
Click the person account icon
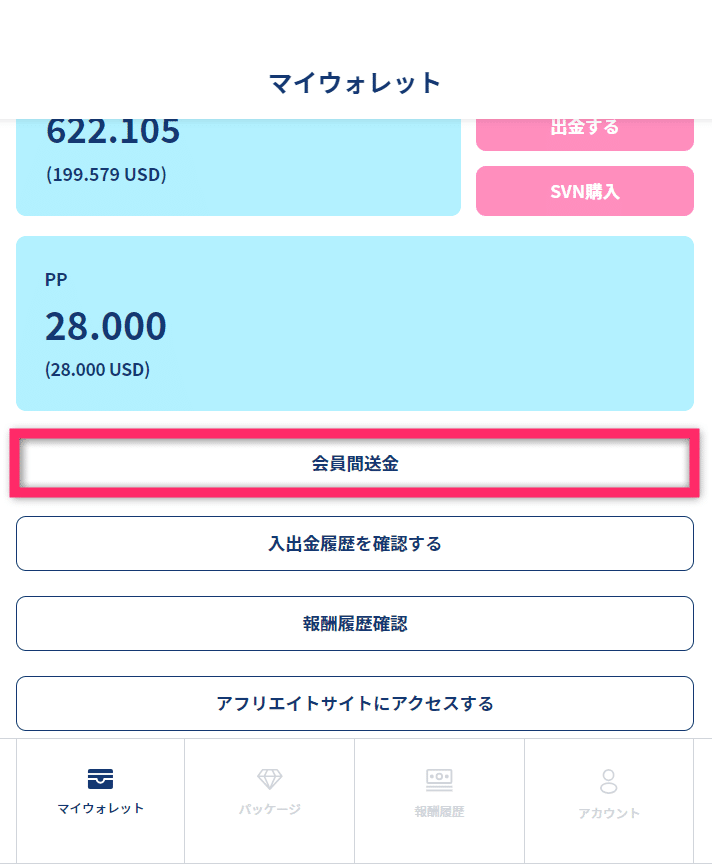pos(609,780)
